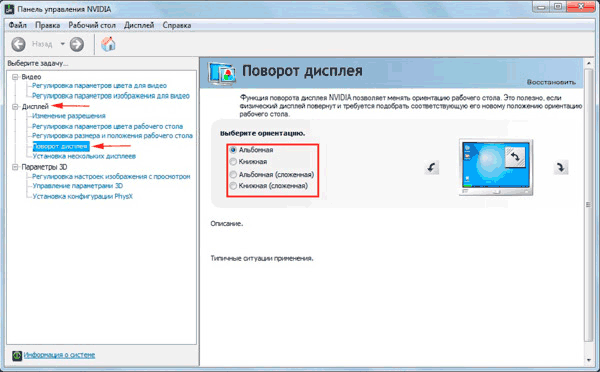600x372 pixels.
Task: Open Регулировка настроек изображения с просмотром
Action: (111, 176)
